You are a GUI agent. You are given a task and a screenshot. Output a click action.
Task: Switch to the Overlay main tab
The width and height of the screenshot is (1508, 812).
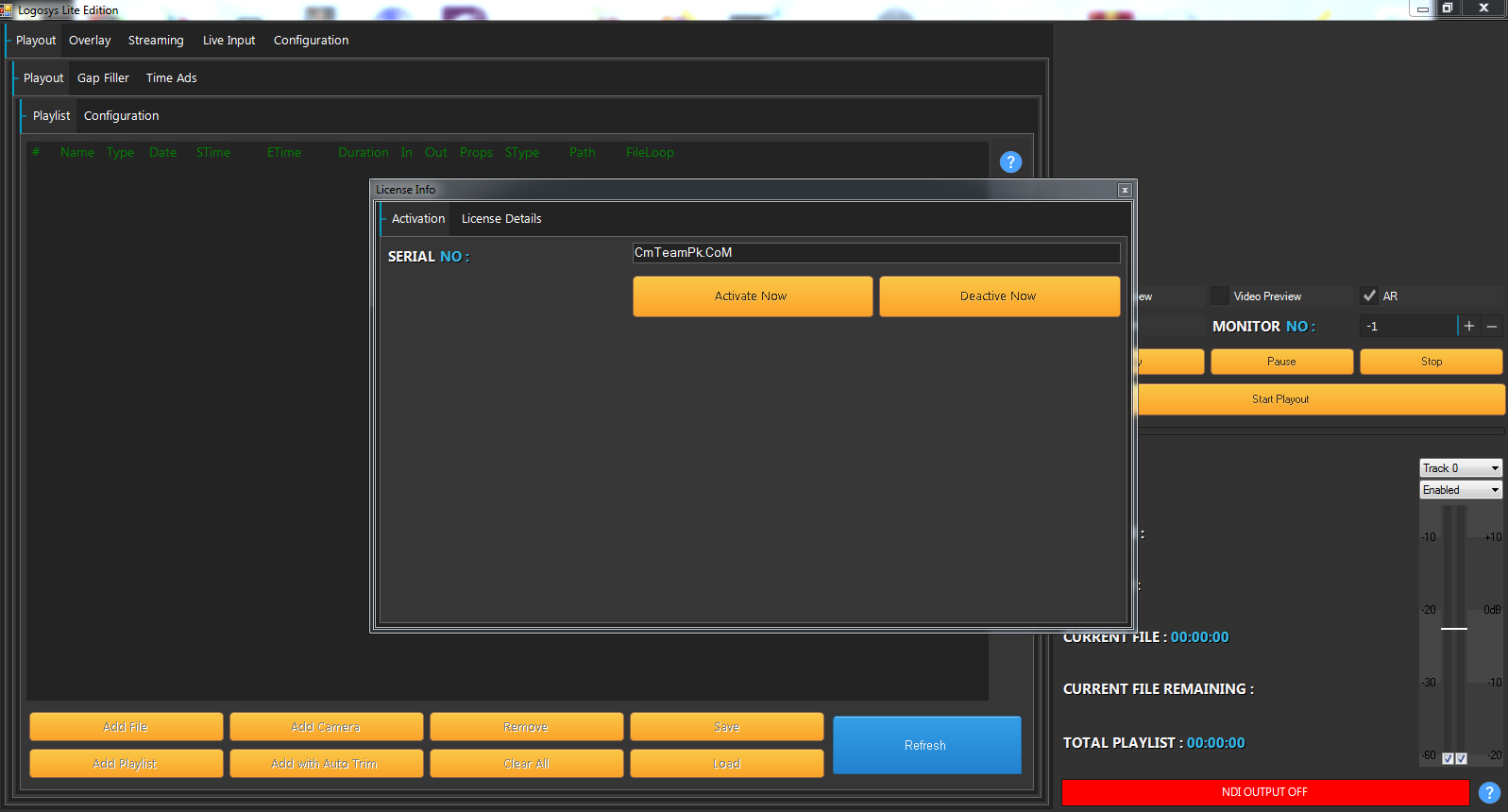coord(90,41)
